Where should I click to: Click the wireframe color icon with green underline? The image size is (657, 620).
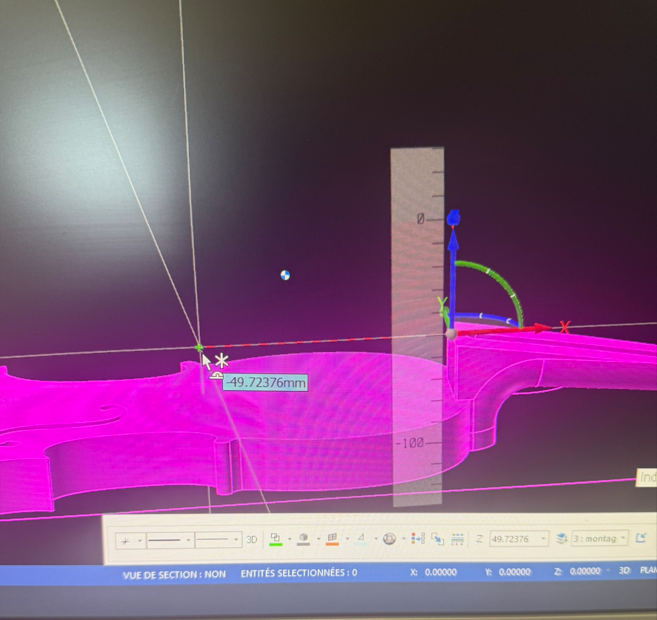[x=276, y=539]
